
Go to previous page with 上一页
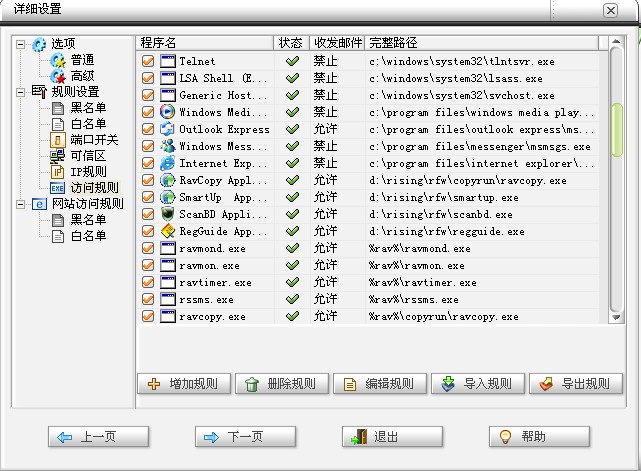click(99, 437)
